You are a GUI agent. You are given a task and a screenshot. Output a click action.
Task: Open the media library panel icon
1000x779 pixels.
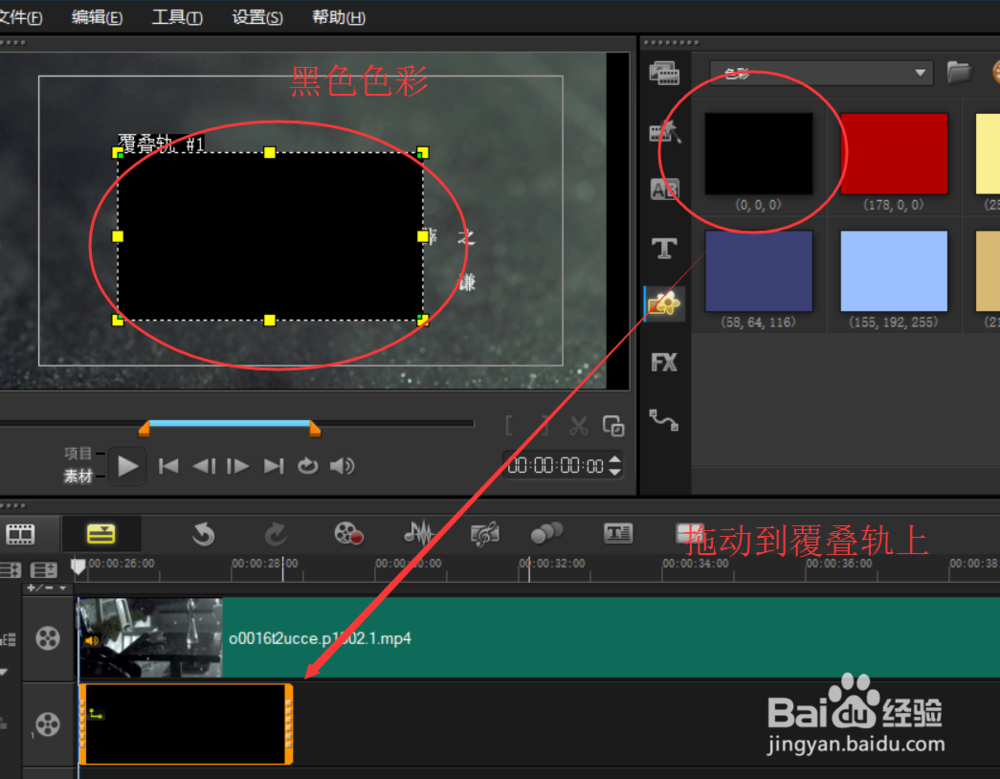click(x=664, y=73)
